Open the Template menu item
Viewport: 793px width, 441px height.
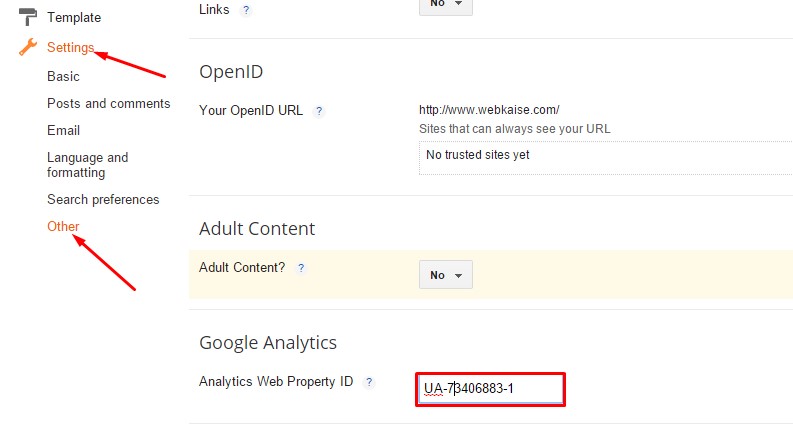point(74,18)
